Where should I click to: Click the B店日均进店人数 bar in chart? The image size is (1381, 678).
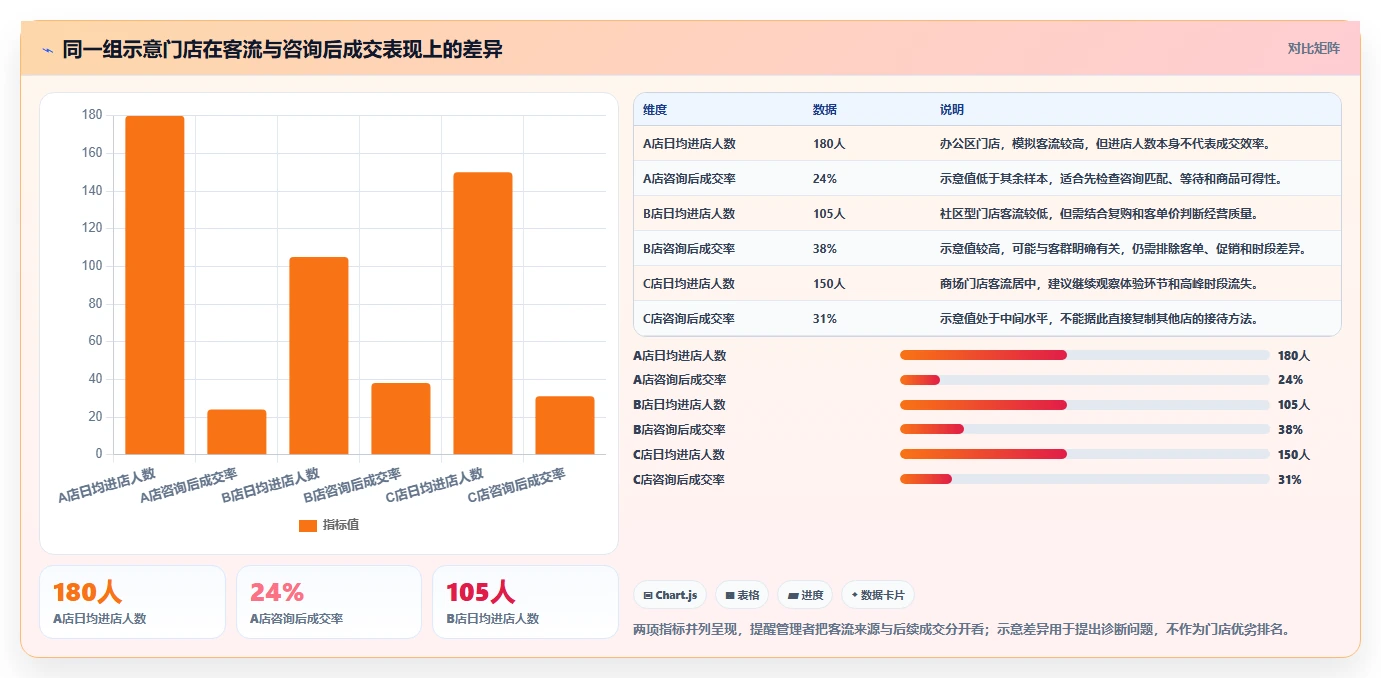(x=319, y=356)
